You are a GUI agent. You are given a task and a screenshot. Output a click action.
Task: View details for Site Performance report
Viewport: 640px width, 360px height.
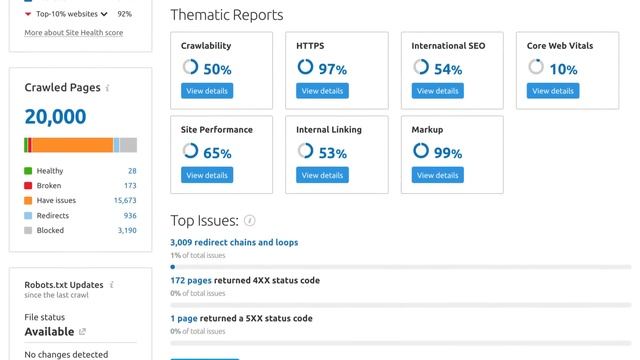coord(207,175)
